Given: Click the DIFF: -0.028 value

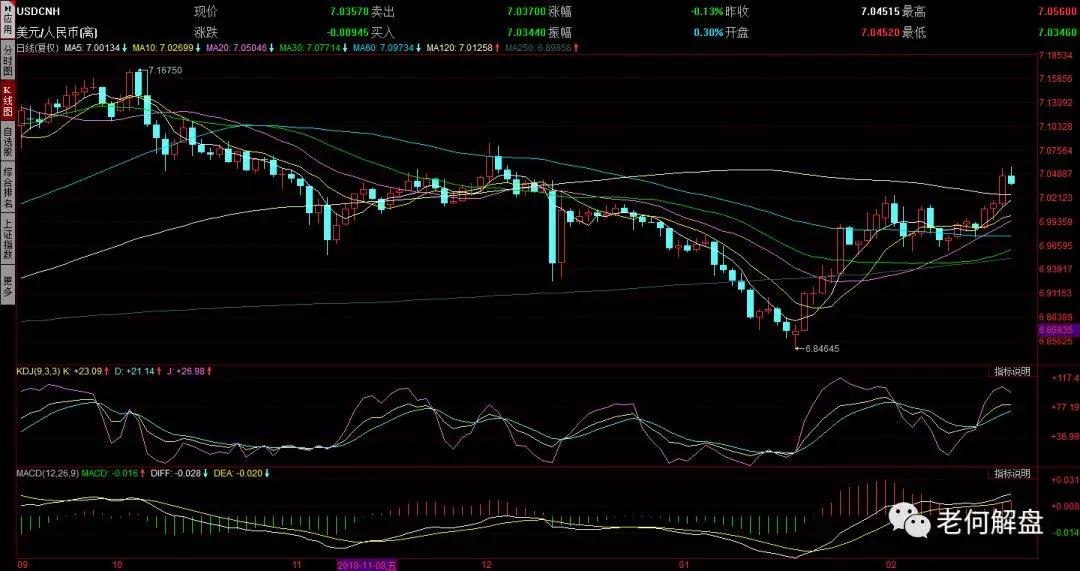Looking at the screenshot, I should (x=178, y=473).
